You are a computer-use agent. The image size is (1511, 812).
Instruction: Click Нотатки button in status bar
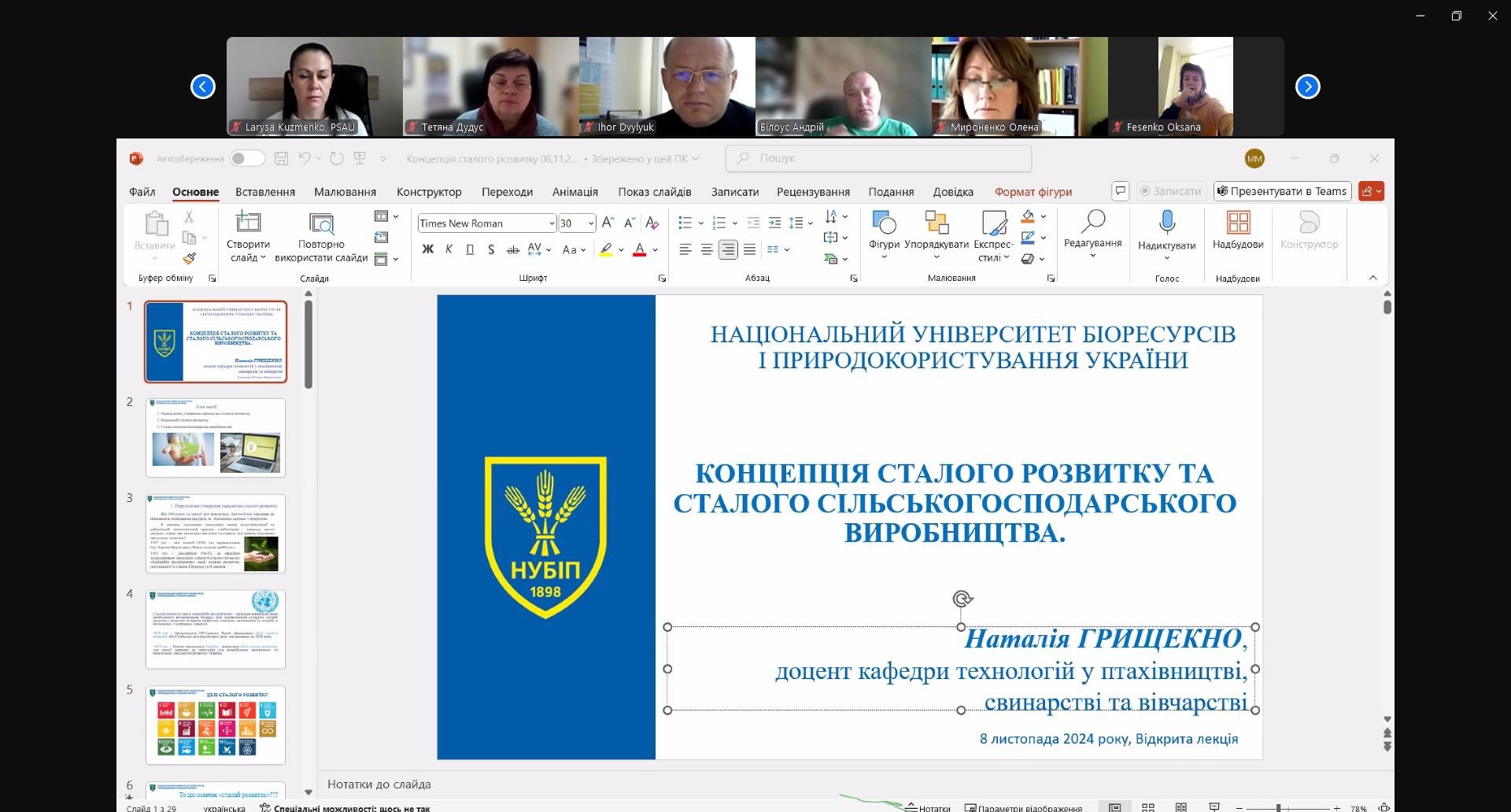click(928, 807)
